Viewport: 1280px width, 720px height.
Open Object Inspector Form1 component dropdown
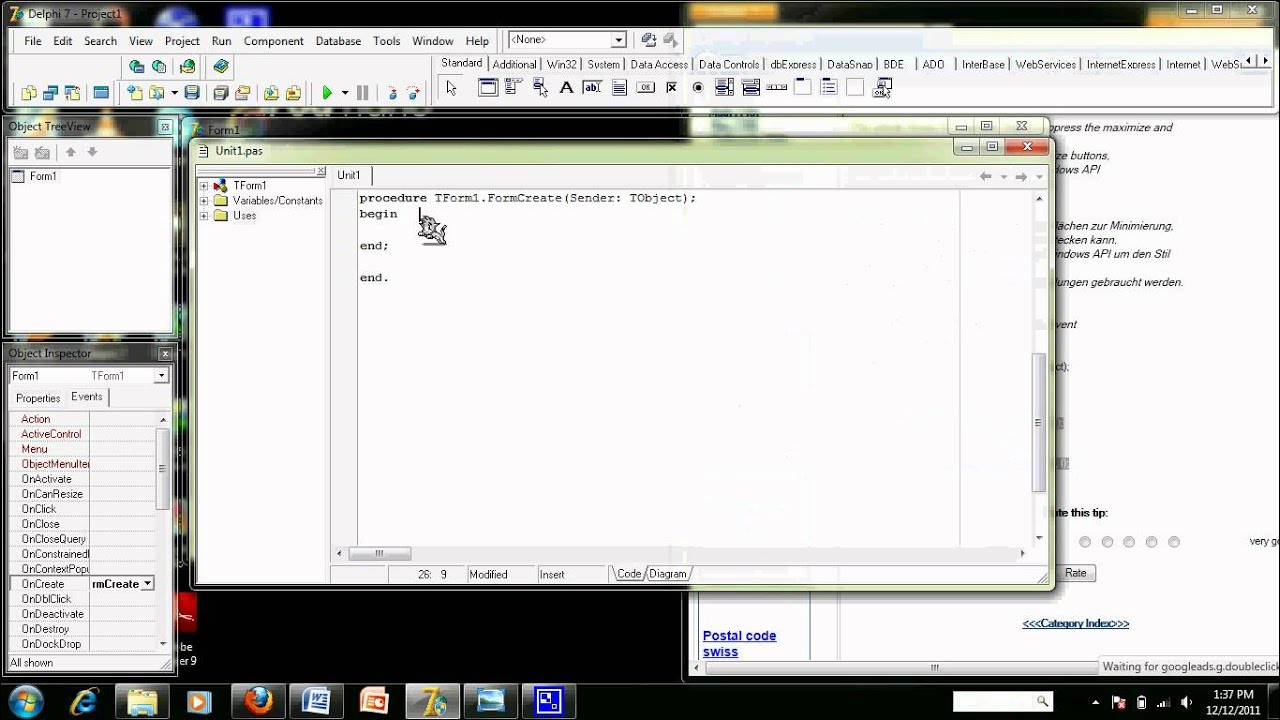pyautogui.click(x=161, y=376)
